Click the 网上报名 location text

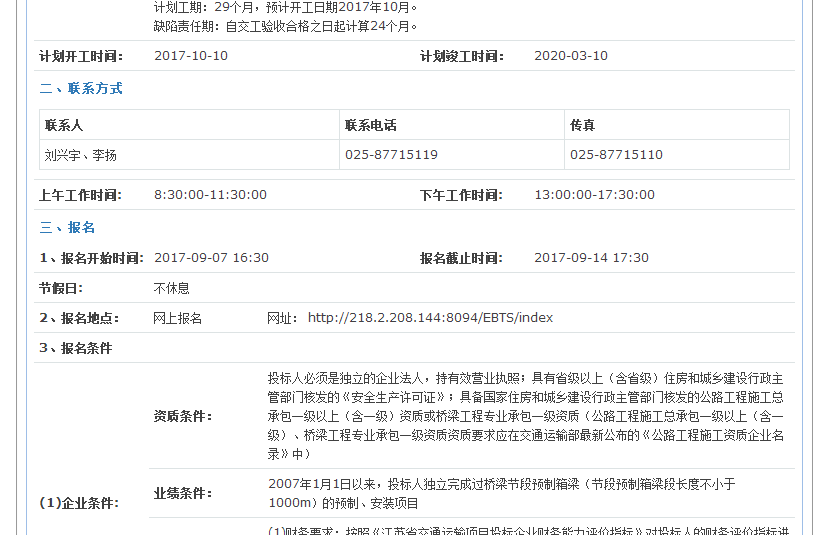tap(177, 318)
